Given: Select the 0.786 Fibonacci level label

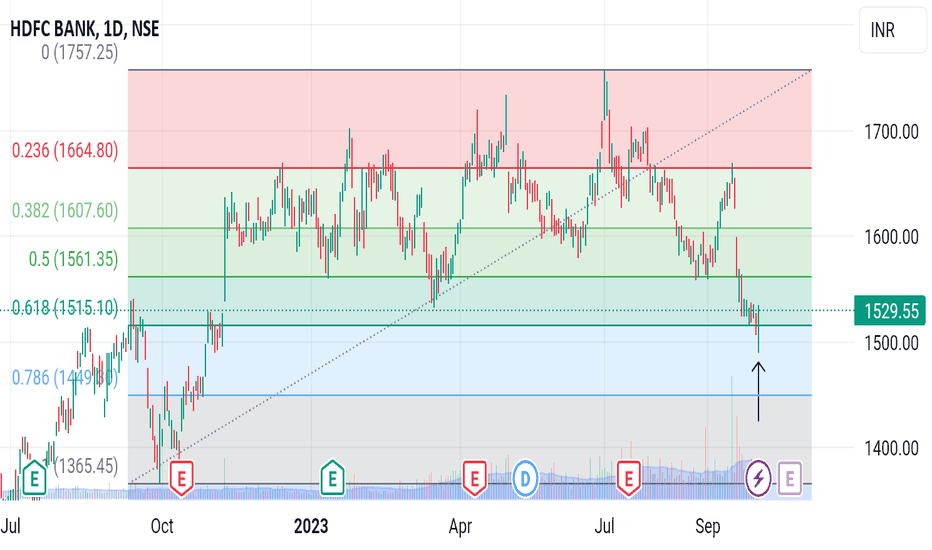Looking at the screenshot, I should [x=65, y=378].
